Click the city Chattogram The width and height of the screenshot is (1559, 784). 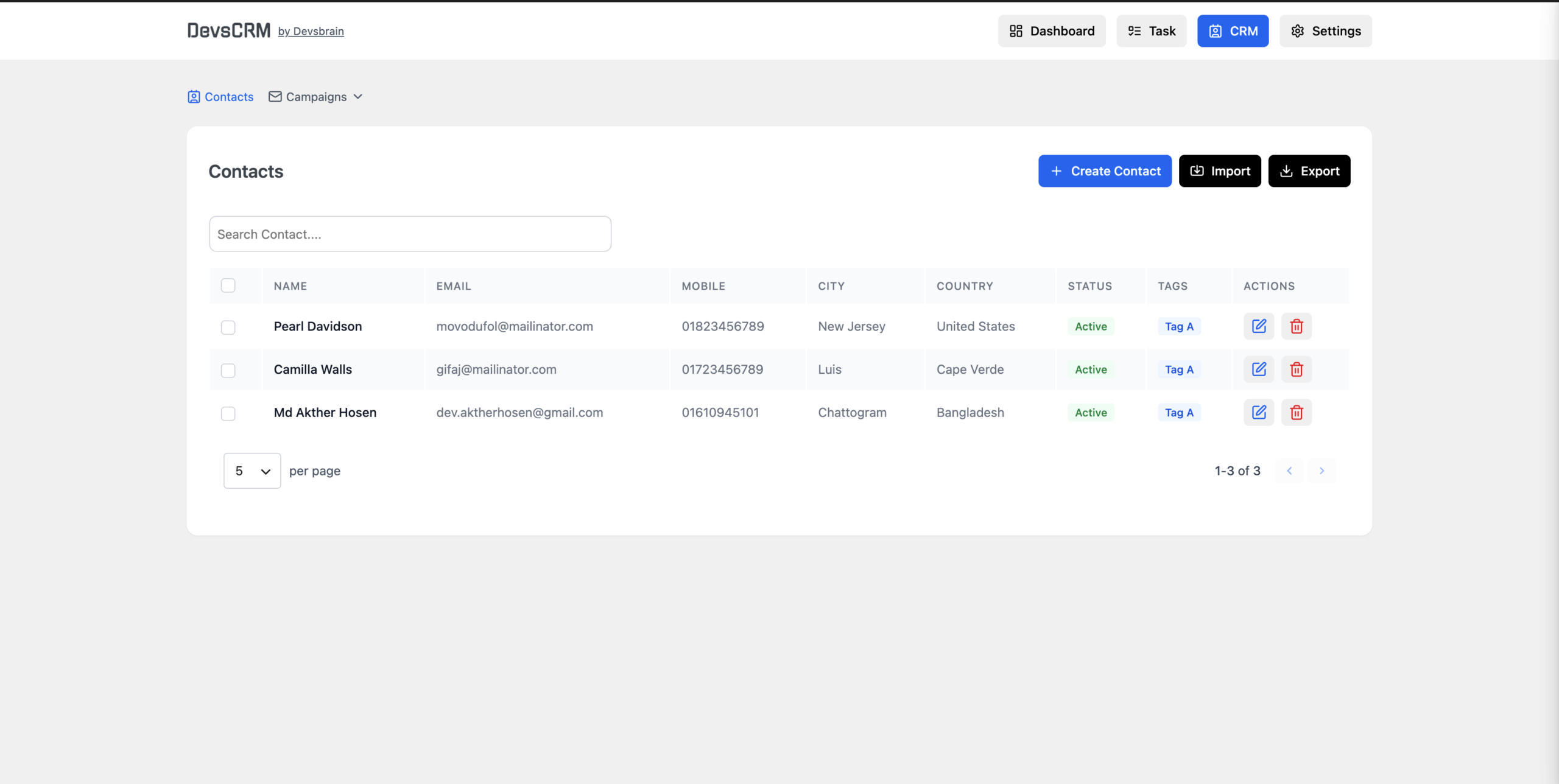[852, 413]
